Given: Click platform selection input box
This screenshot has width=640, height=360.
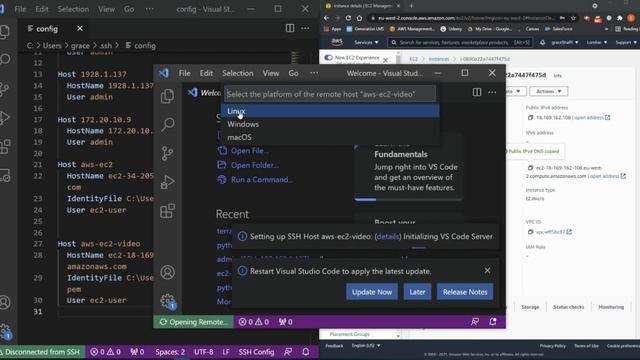Looking at the screenshot, I should 330,94.
